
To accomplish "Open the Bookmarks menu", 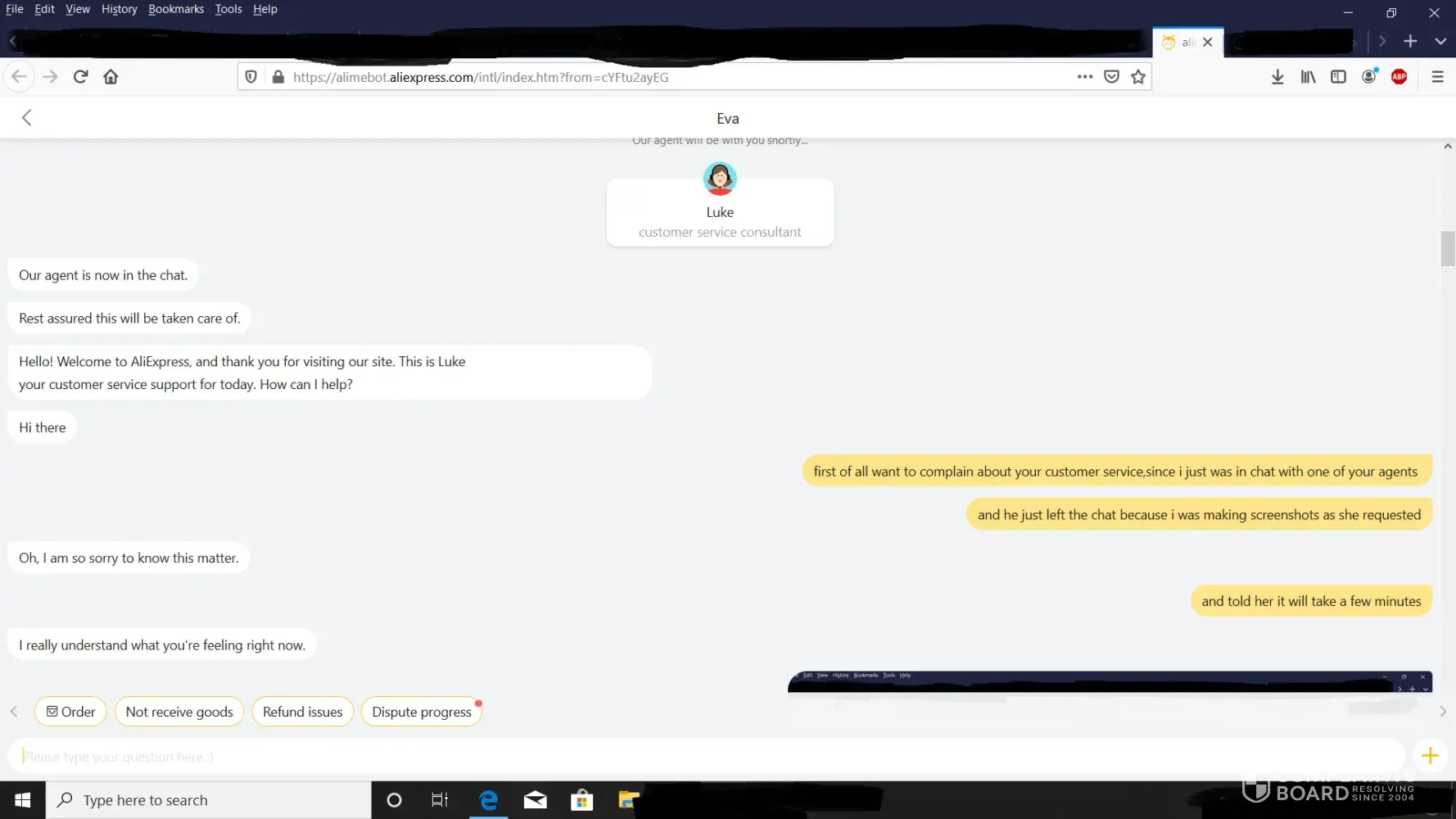I will click(176, 9).
